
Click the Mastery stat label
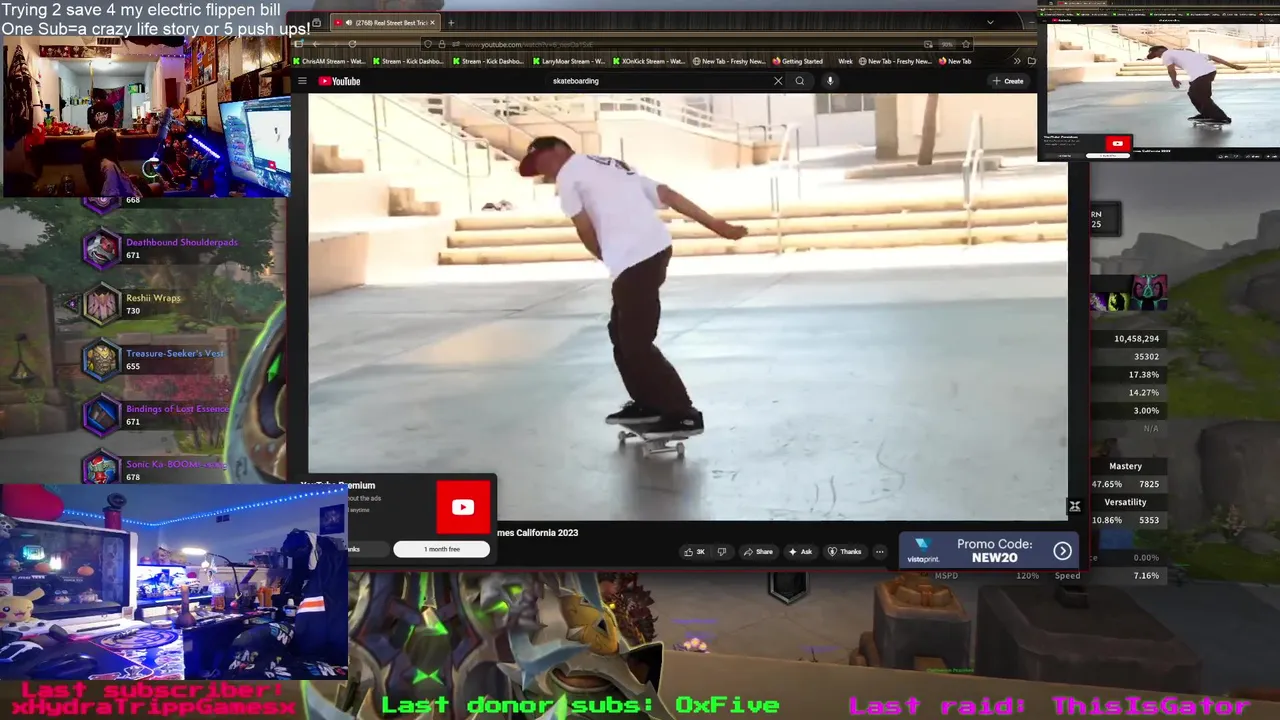[1125, 466]
